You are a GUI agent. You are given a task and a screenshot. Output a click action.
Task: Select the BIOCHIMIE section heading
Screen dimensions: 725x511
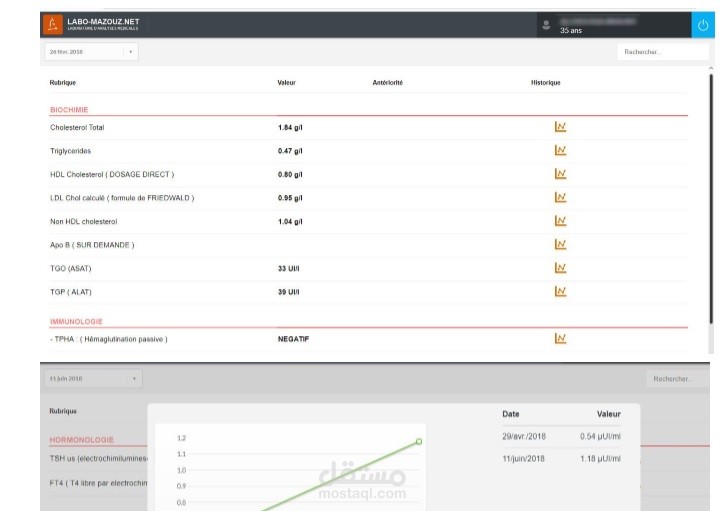point(69,110)
